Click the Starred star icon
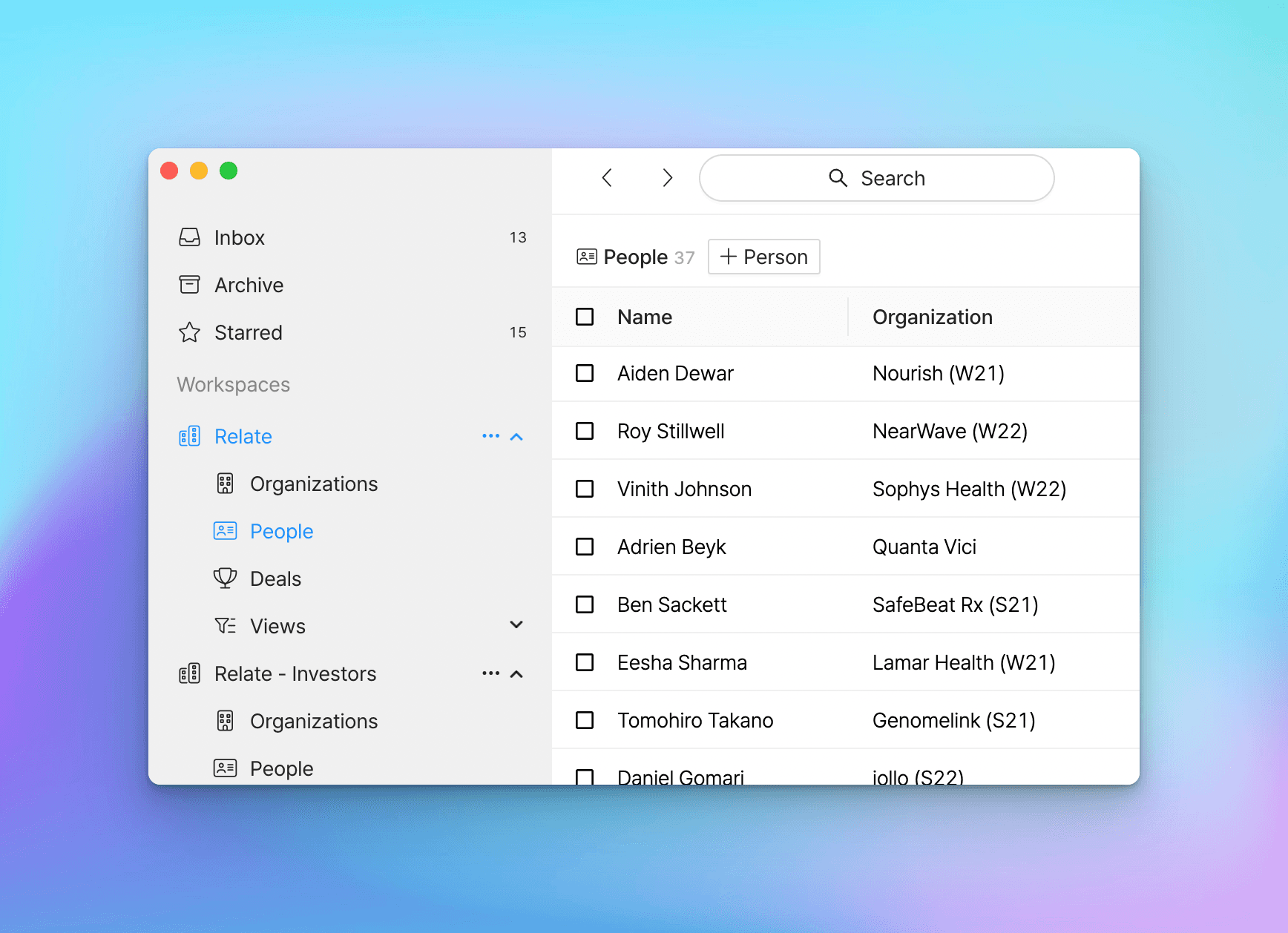 click(x=189, y=332)
